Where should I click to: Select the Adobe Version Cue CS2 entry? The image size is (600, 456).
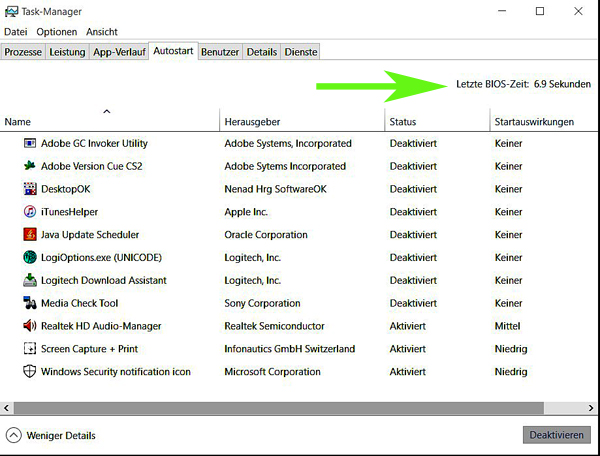coord(91,166)
